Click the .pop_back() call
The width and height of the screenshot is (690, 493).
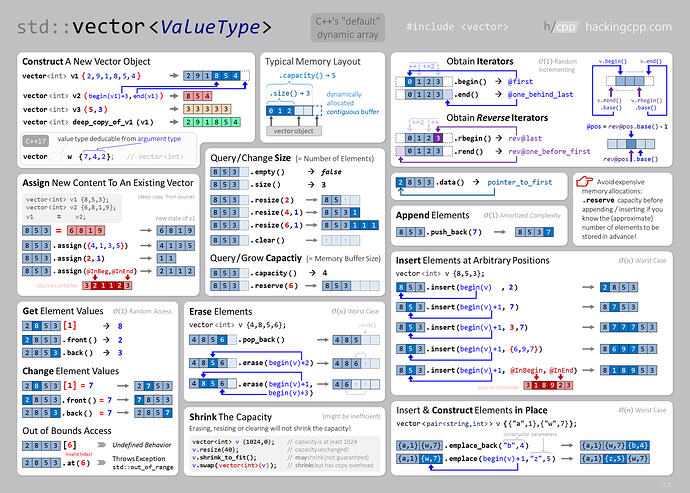(x=262, y=339)
